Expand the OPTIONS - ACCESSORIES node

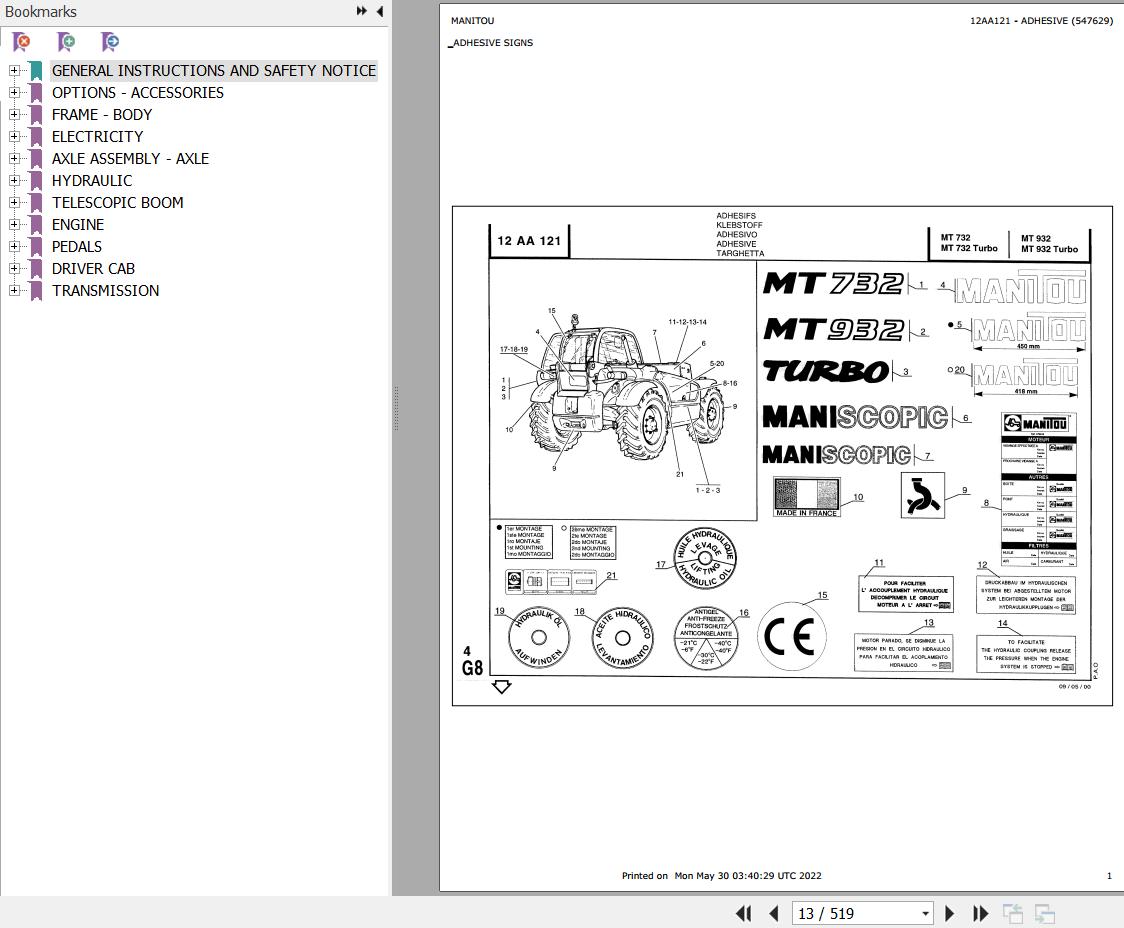pos(14,92)
